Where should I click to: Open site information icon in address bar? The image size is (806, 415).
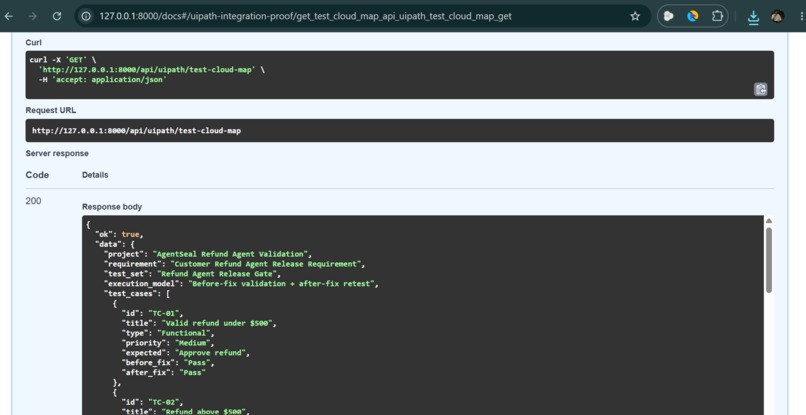coord(86,16)
